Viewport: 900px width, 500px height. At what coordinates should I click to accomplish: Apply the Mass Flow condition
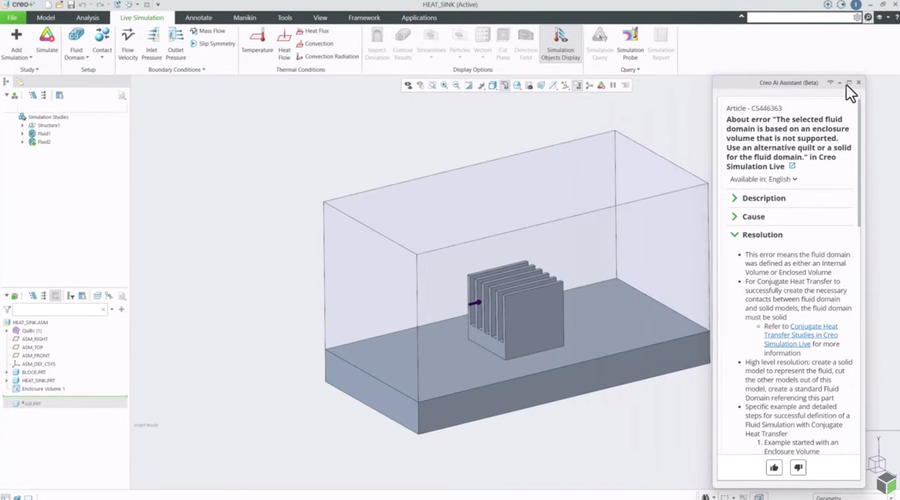[208, 31]
